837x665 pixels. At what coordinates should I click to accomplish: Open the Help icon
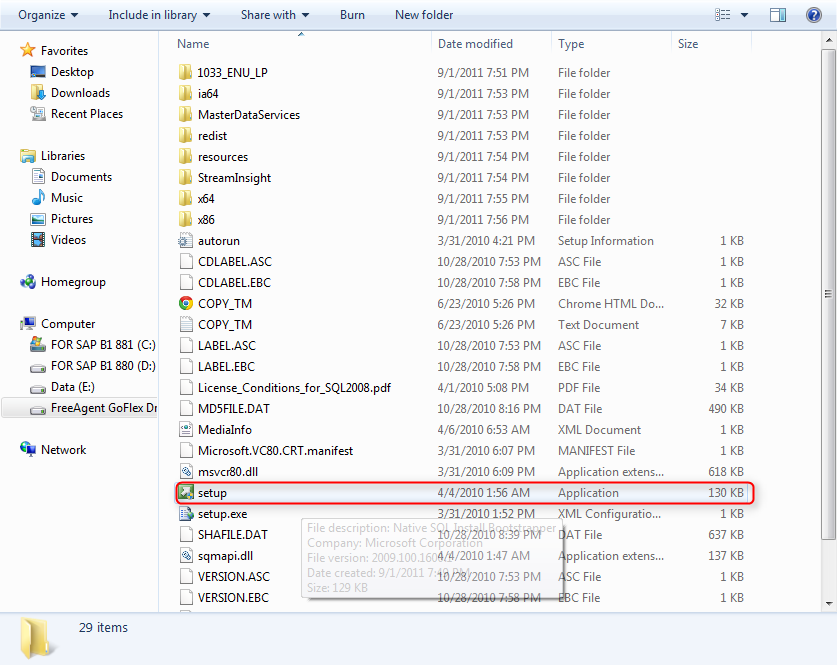814,15
